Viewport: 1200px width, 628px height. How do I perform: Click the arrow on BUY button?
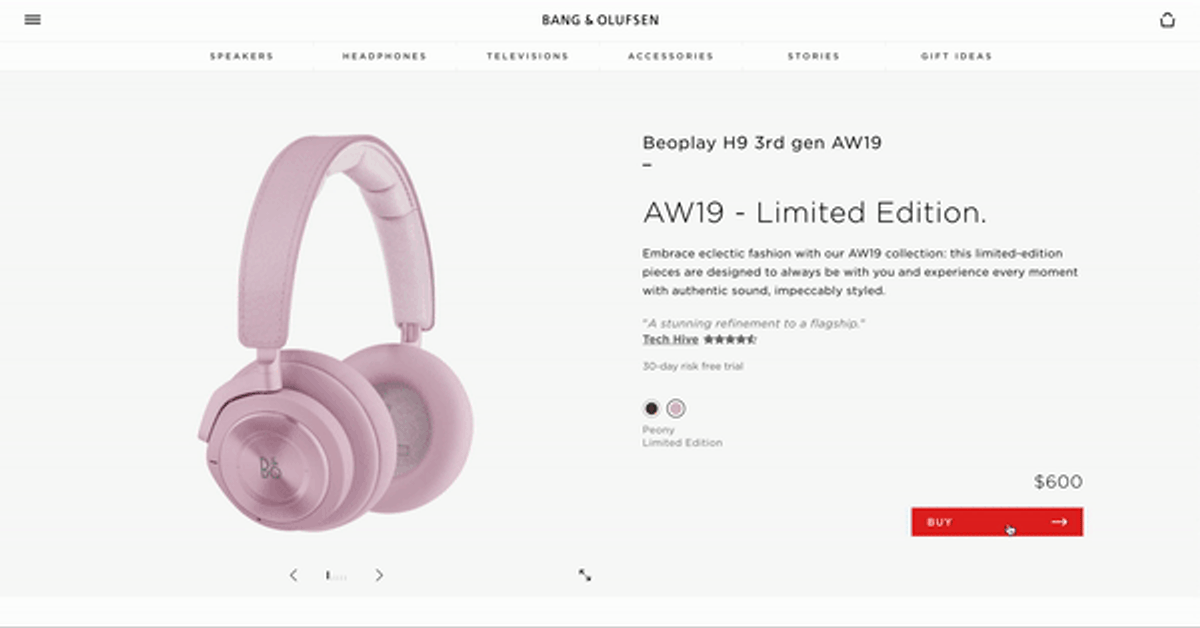tap(1060, 522)
